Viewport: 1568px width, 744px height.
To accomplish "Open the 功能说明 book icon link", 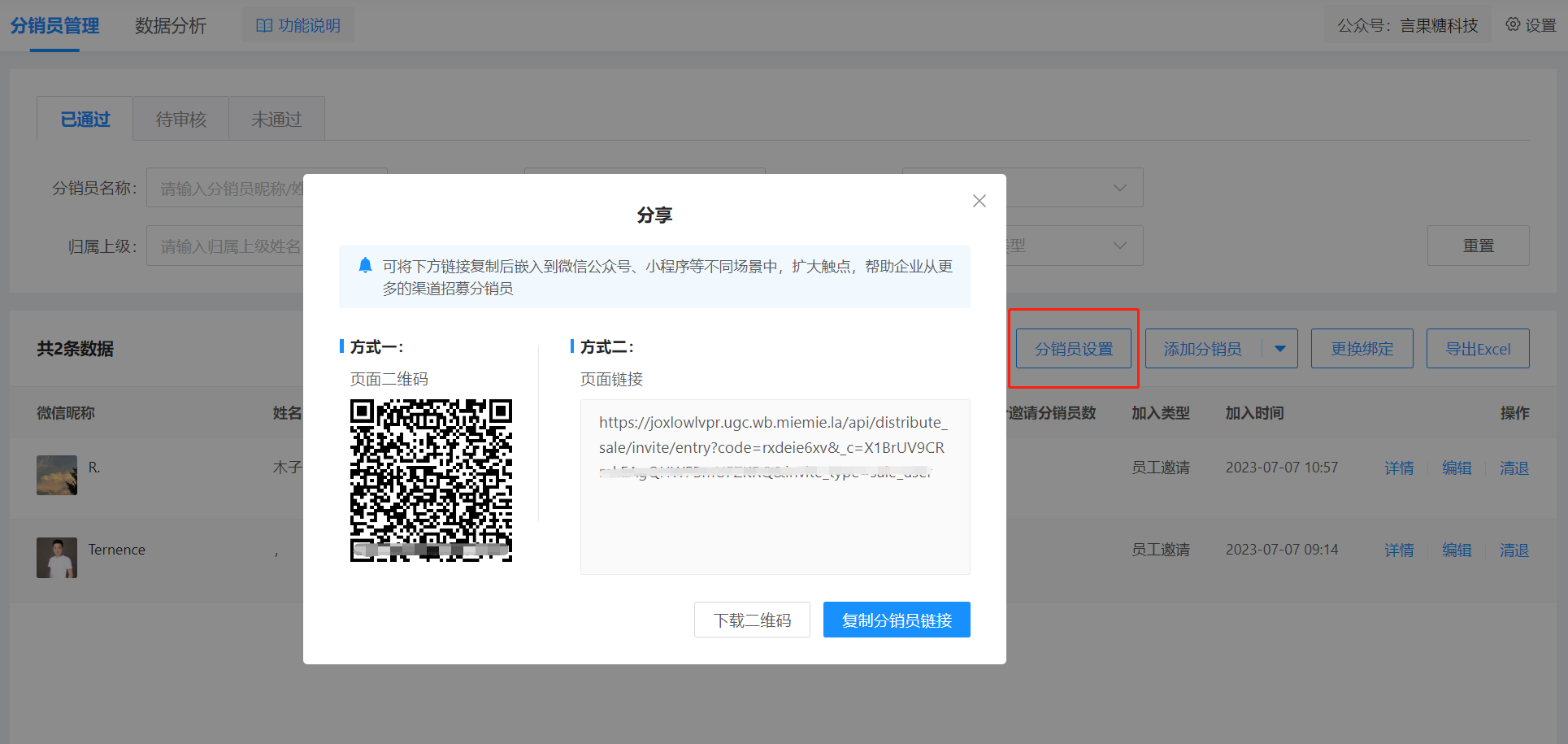I will pyautogui.click(x=298, y=25).
